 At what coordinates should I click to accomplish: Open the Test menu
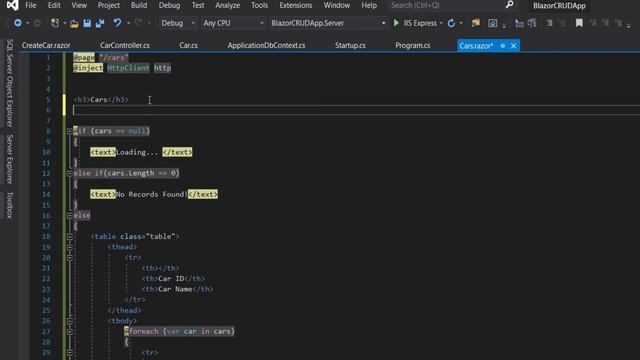pos(198,5)
